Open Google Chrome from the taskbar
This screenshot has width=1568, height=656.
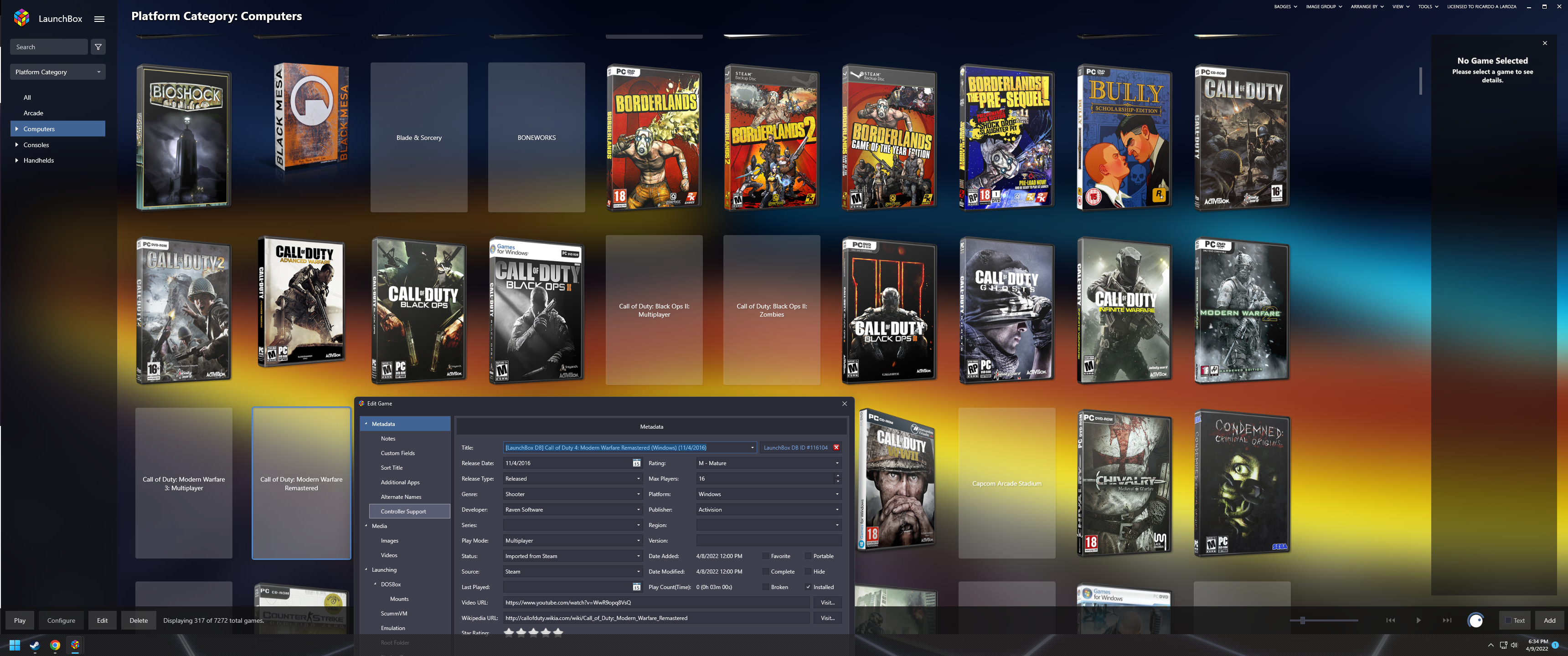[x=55, y=645]
